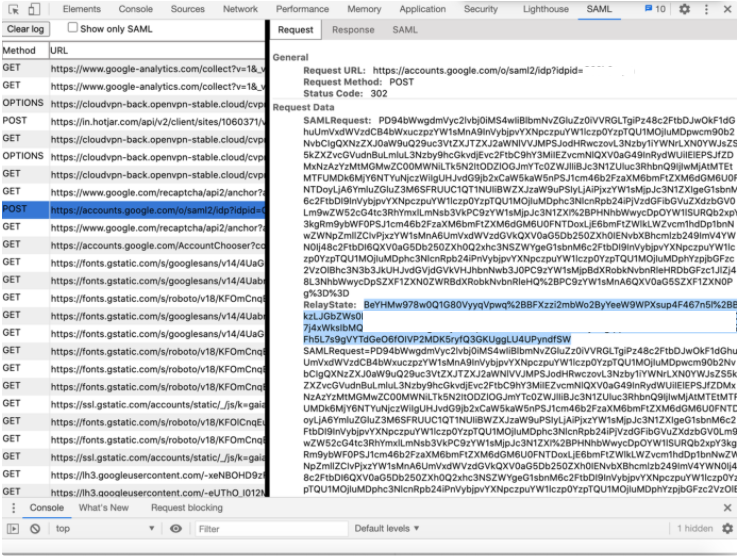Switch to the Console tab in the top bar

136,9
